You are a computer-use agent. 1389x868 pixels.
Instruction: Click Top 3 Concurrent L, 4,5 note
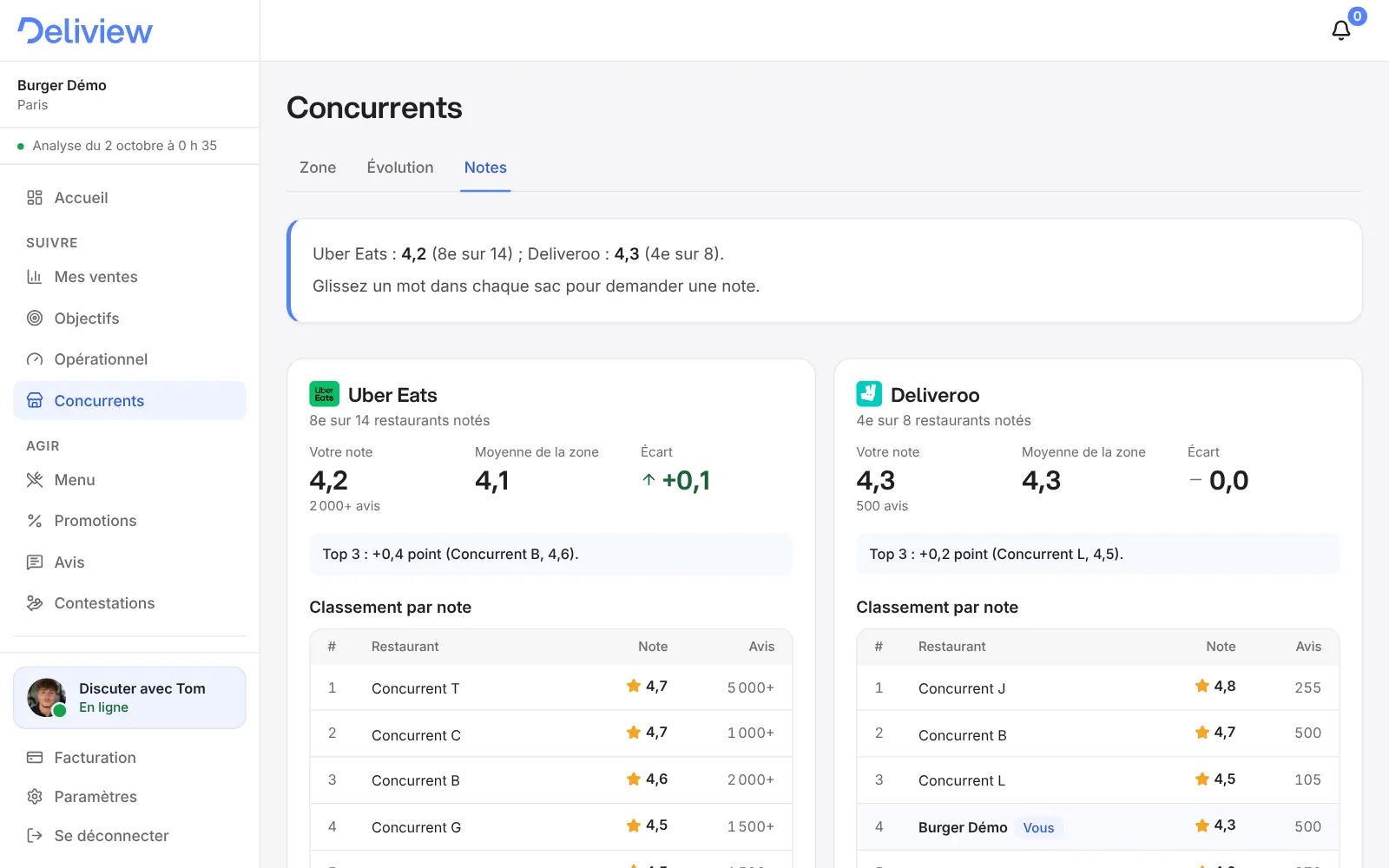(x=1098, y=554)
